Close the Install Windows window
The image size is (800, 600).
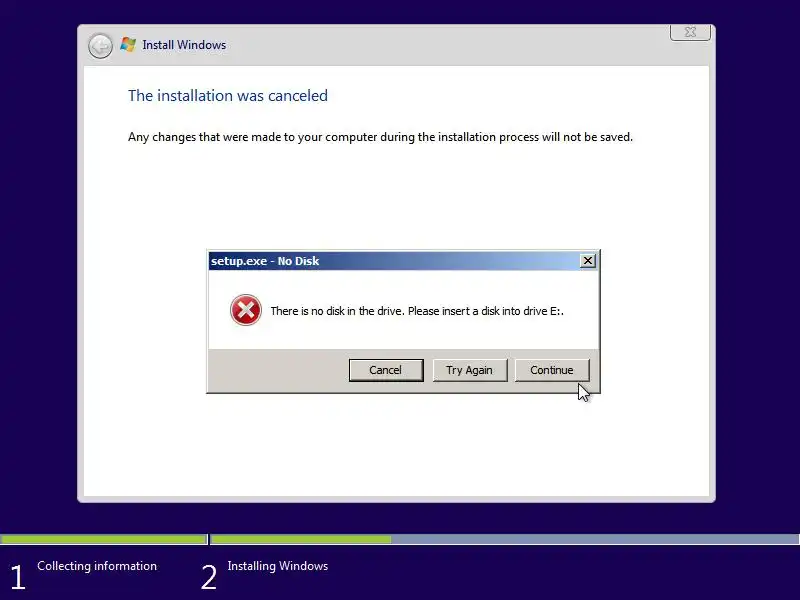[x=690, y=32]
